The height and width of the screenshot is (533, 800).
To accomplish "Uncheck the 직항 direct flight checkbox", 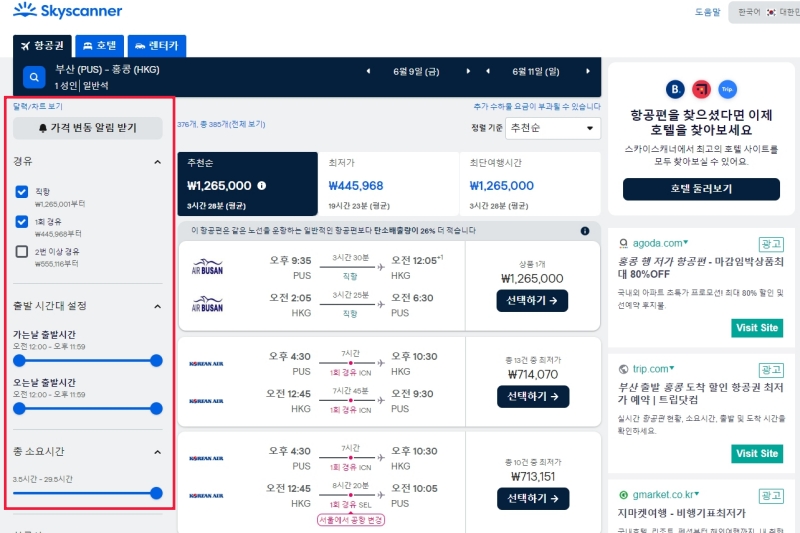I will (21, 192).
